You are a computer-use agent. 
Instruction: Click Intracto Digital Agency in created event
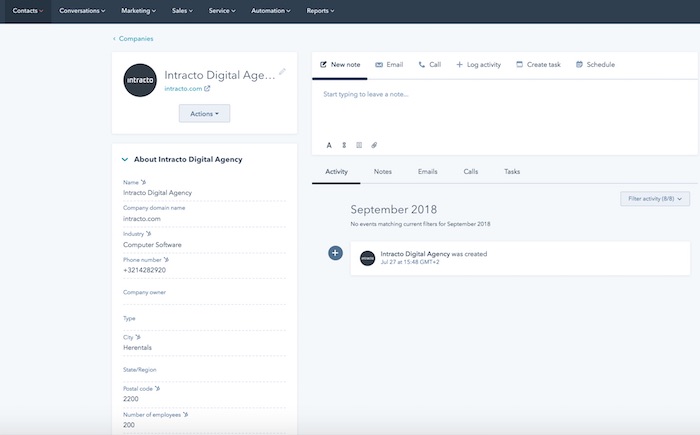(x=415, y=254)
